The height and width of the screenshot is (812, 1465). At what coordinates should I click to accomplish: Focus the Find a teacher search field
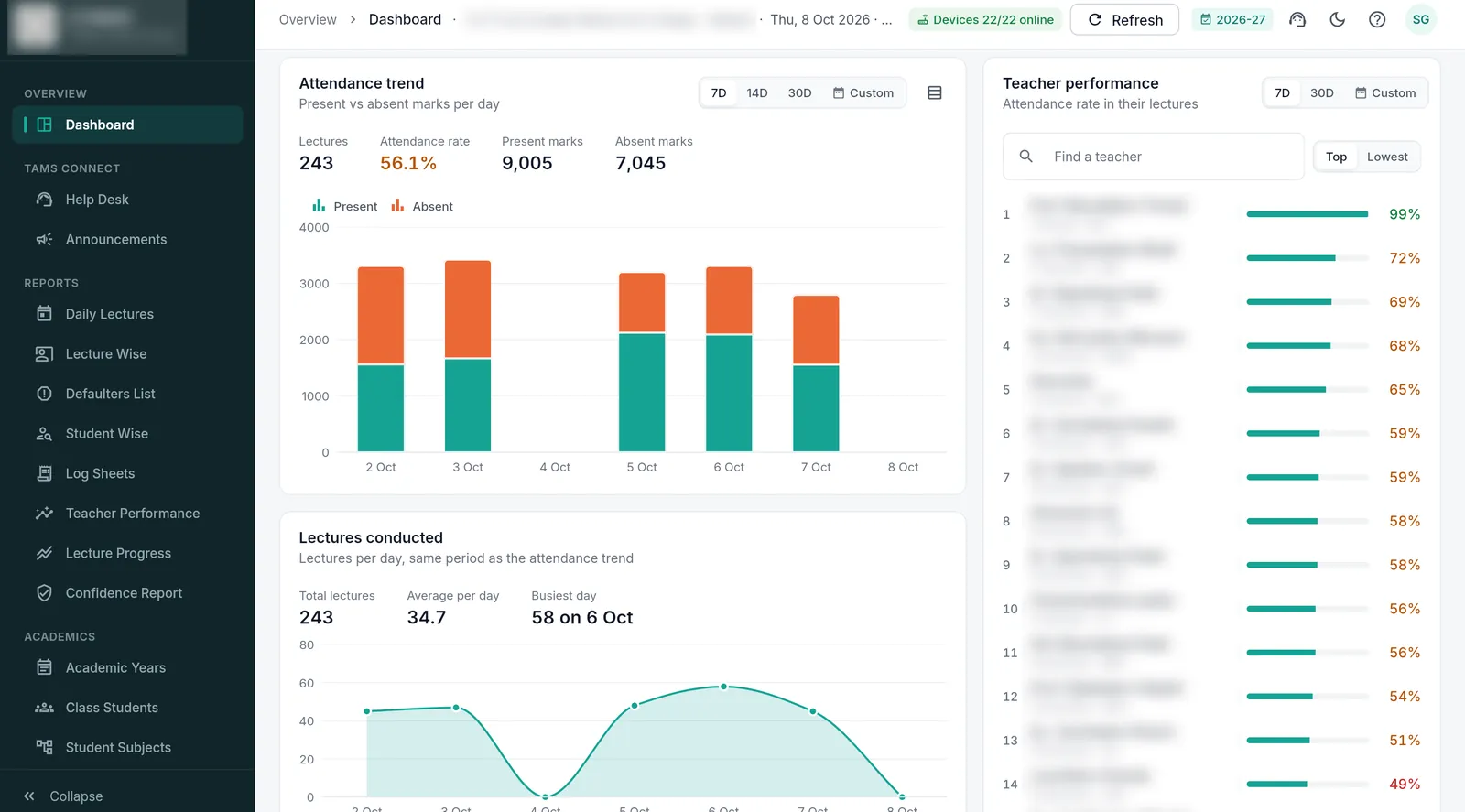click(x=1154, y=157)
